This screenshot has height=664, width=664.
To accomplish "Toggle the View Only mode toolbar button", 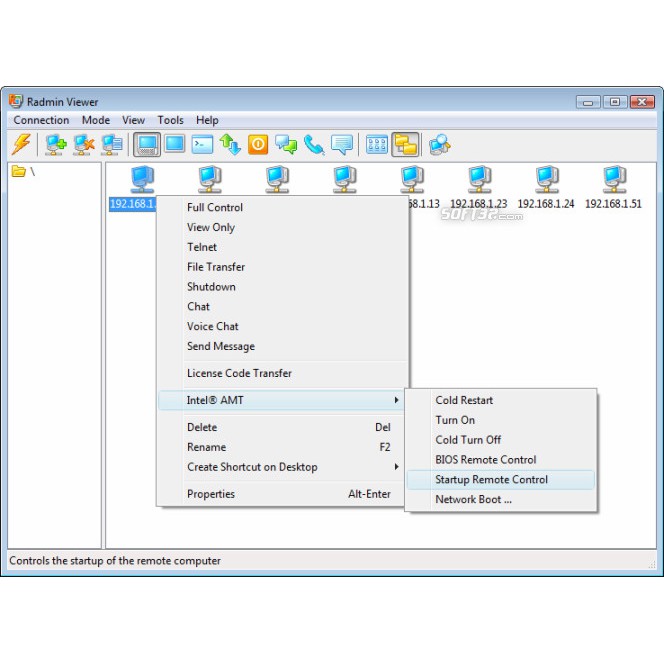I will [175, 144].
